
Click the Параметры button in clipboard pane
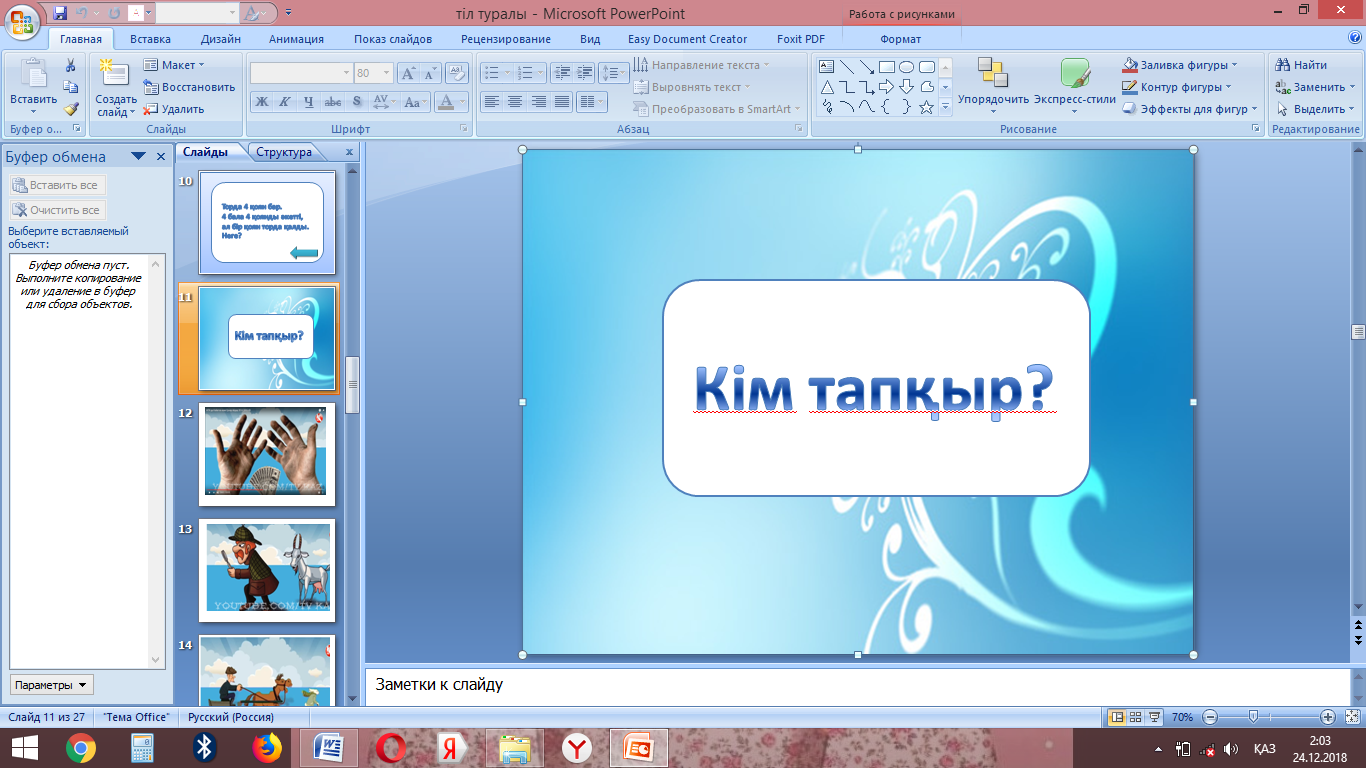point(51,685)
